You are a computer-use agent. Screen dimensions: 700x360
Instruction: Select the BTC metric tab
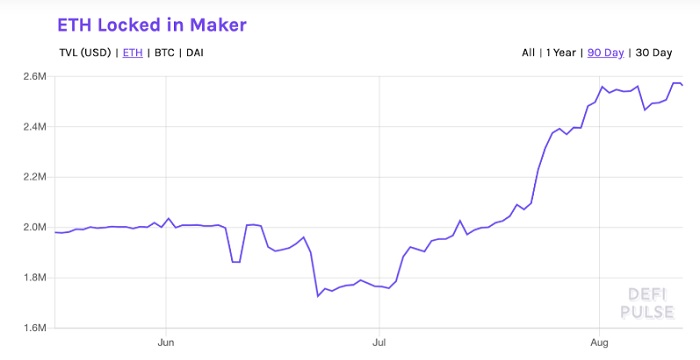(164, 53)
